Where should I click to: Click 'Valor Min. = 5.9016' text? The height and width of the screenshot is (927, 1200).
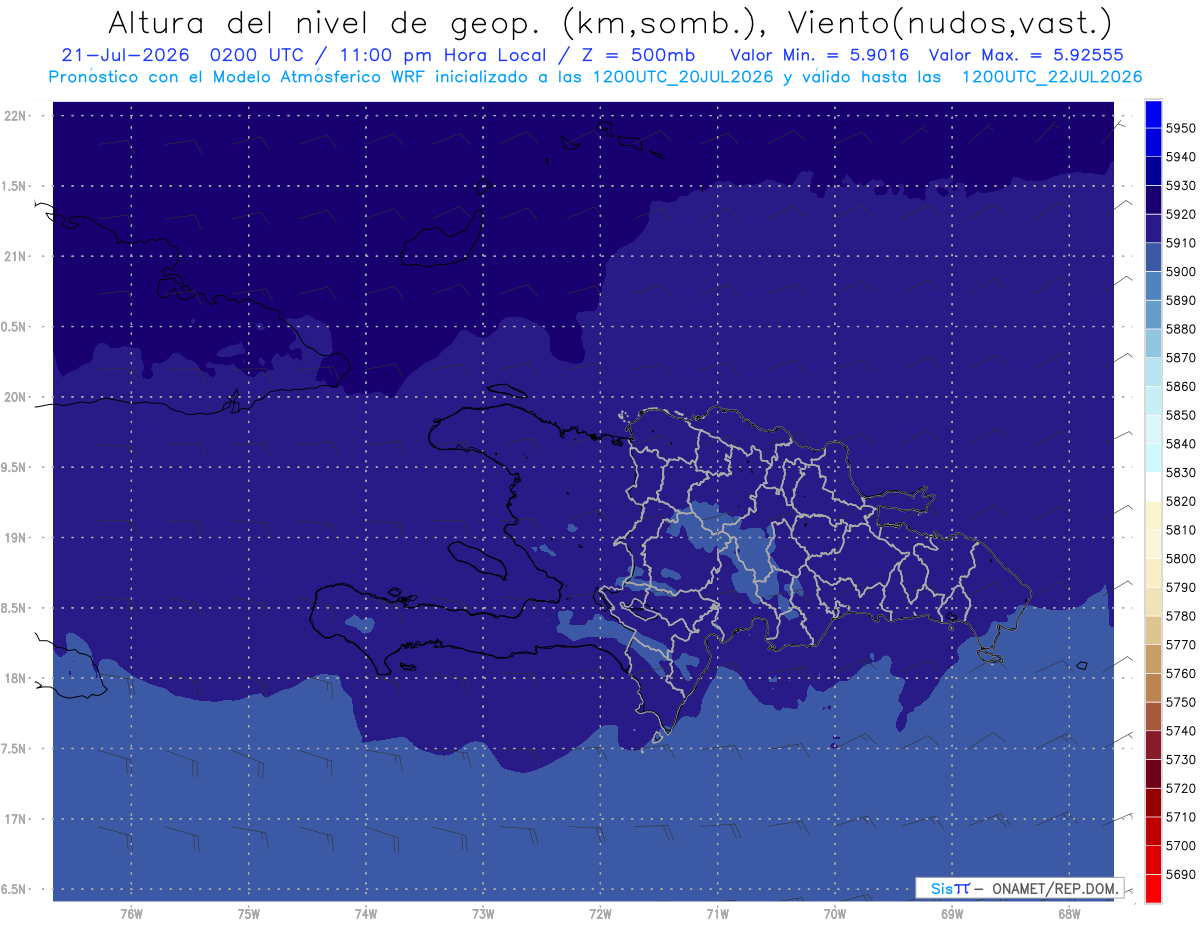tap(819, 55)
